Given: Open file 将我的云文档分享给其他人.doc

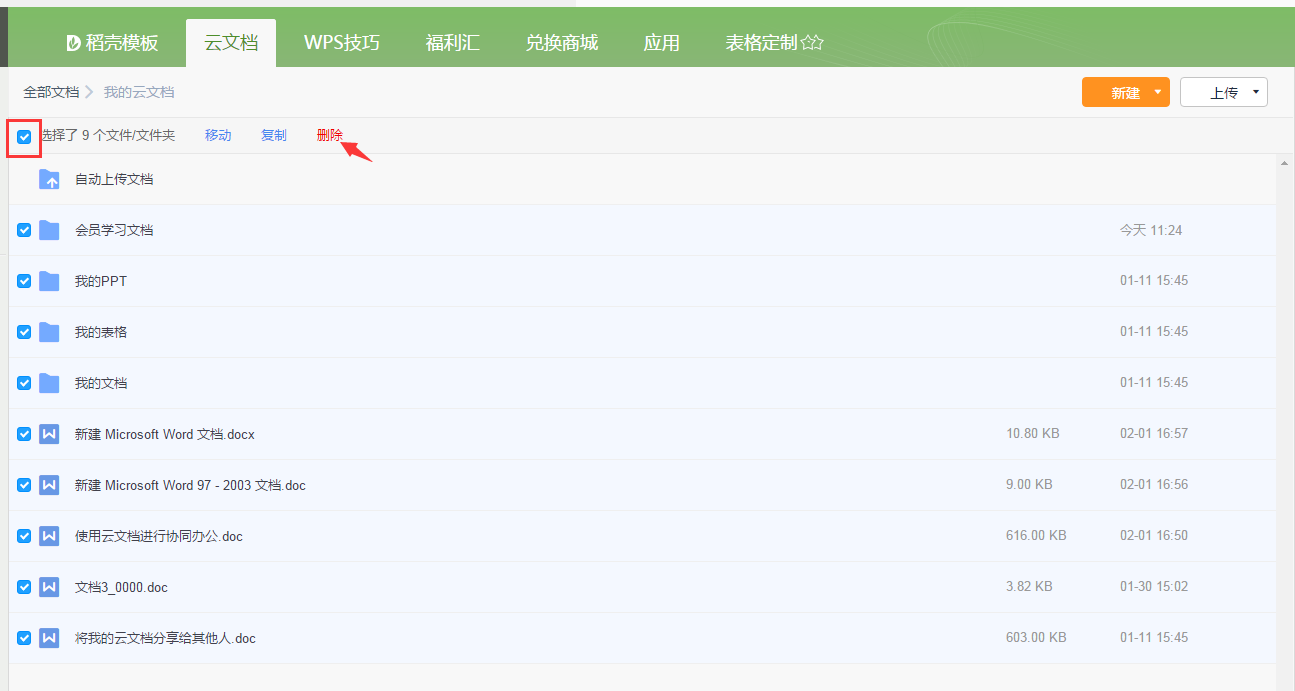Looking at the screenshot, I should click(x=165, y=638).
